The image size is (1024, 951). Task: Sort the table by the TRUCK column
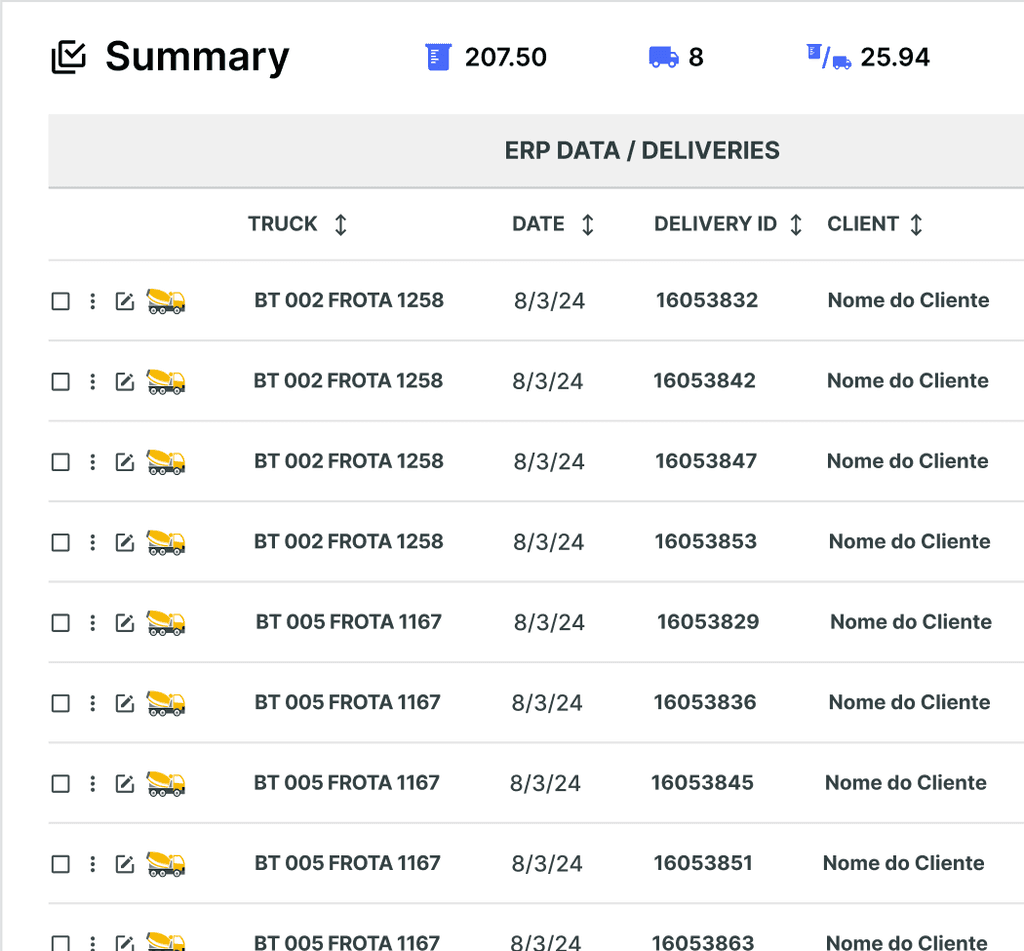[340, 224]
